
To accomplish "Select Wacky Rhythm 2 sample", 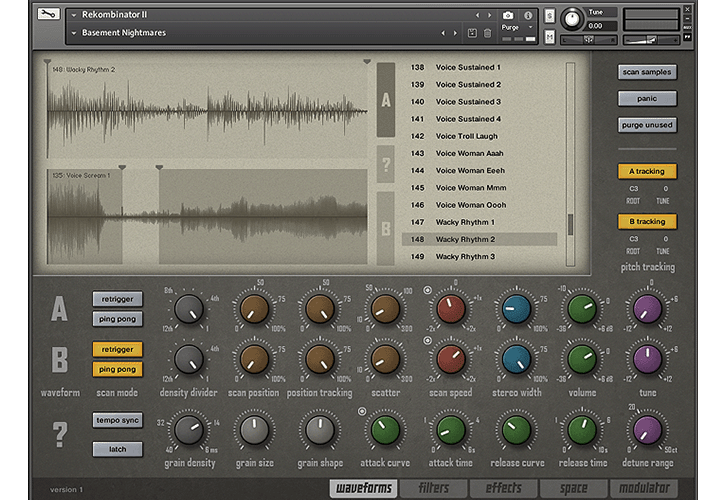I will pyautogui.click(x=479, y=239).
